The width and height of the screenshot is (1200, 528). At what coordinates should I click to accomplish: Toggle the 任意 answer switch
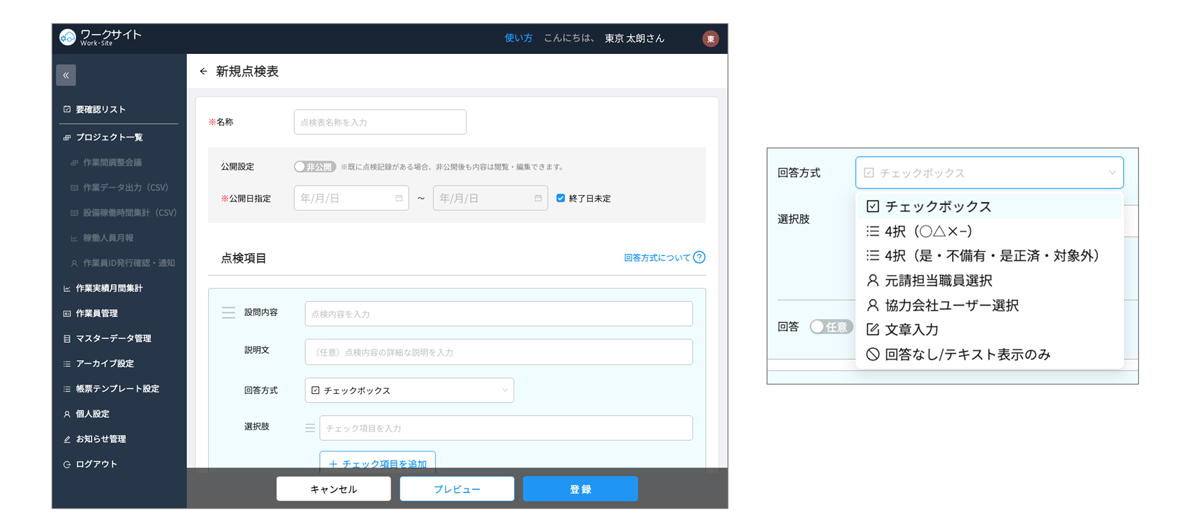pyautogui.click(x=830, y=327)
